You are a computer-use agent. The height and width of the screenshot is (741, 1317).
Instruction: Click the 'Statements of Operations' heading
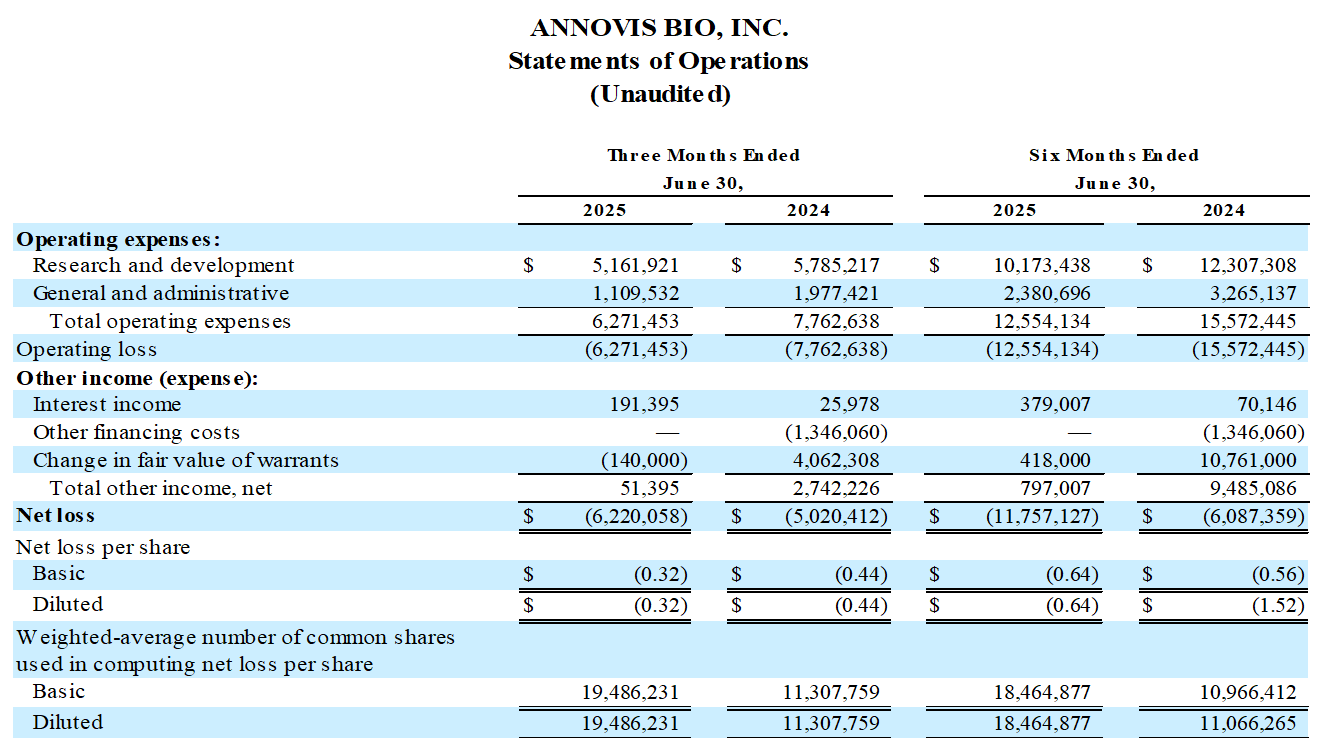658,61
